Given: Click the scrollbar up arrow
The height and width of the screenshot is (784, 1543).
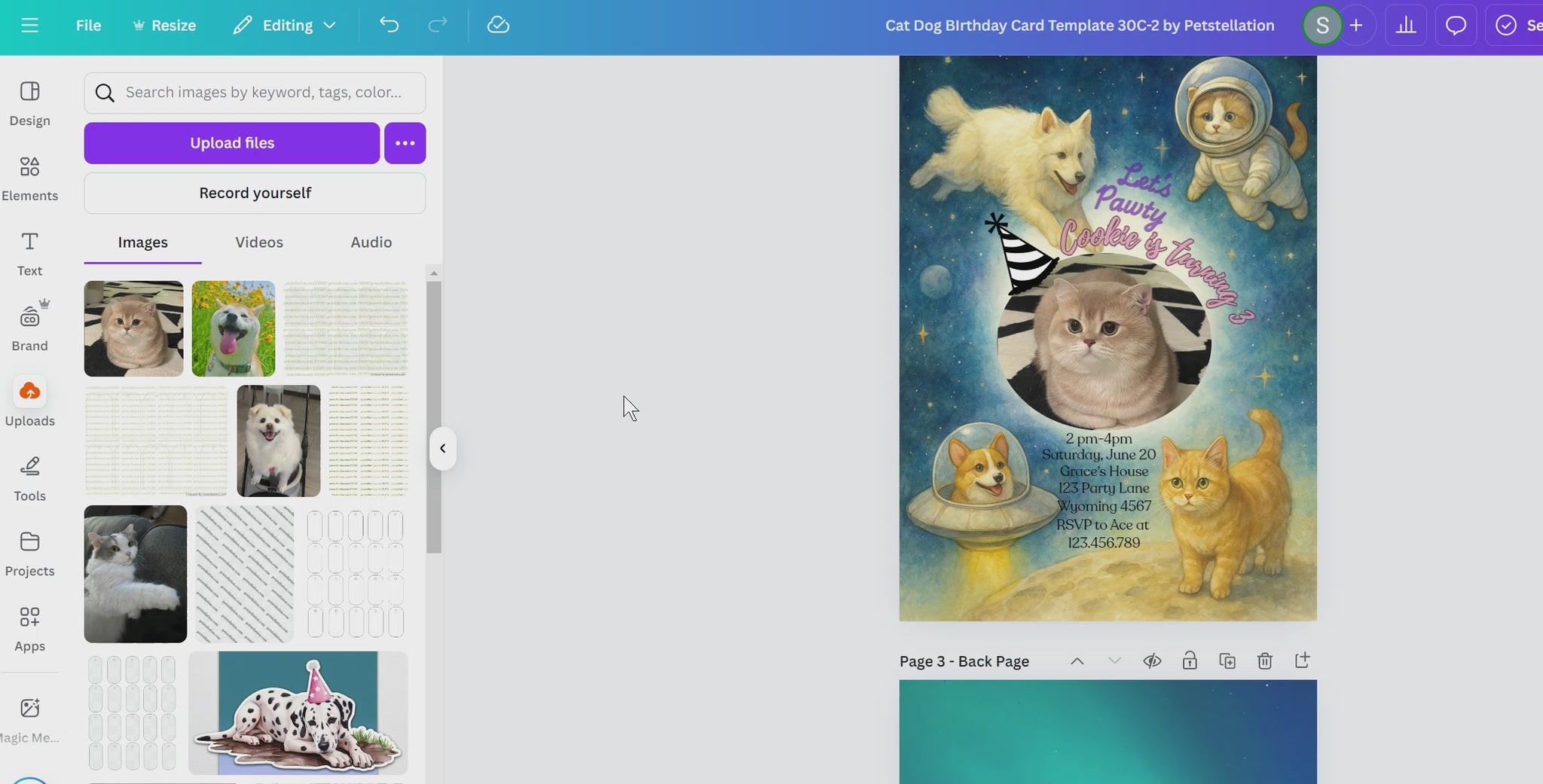Looking at the screenshot, I should pyautogui.click(x=433, y=273).
